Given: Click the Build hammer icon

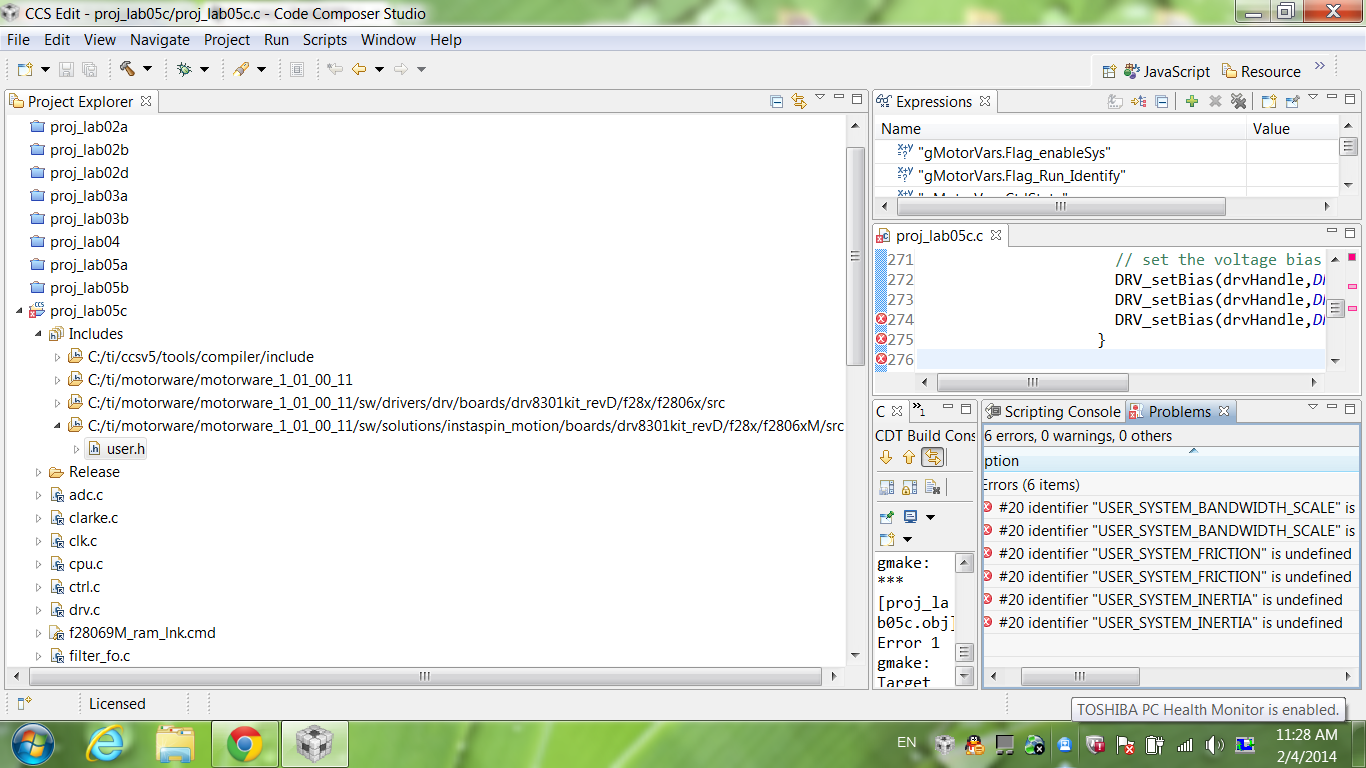Looking at the screenshot, I should coord(128,69).
